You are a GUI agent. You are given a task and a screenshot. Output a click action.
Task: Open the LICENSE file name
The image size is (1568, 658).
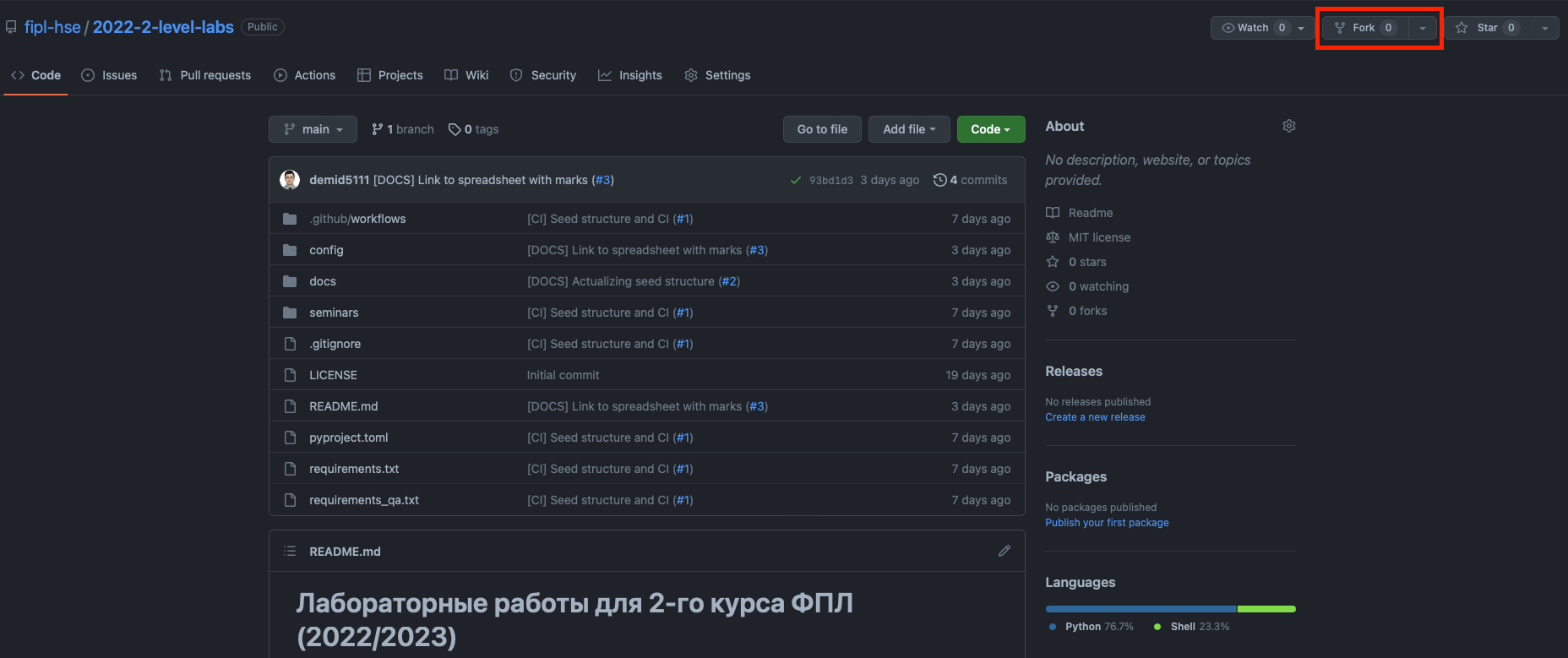coord(333,375)
